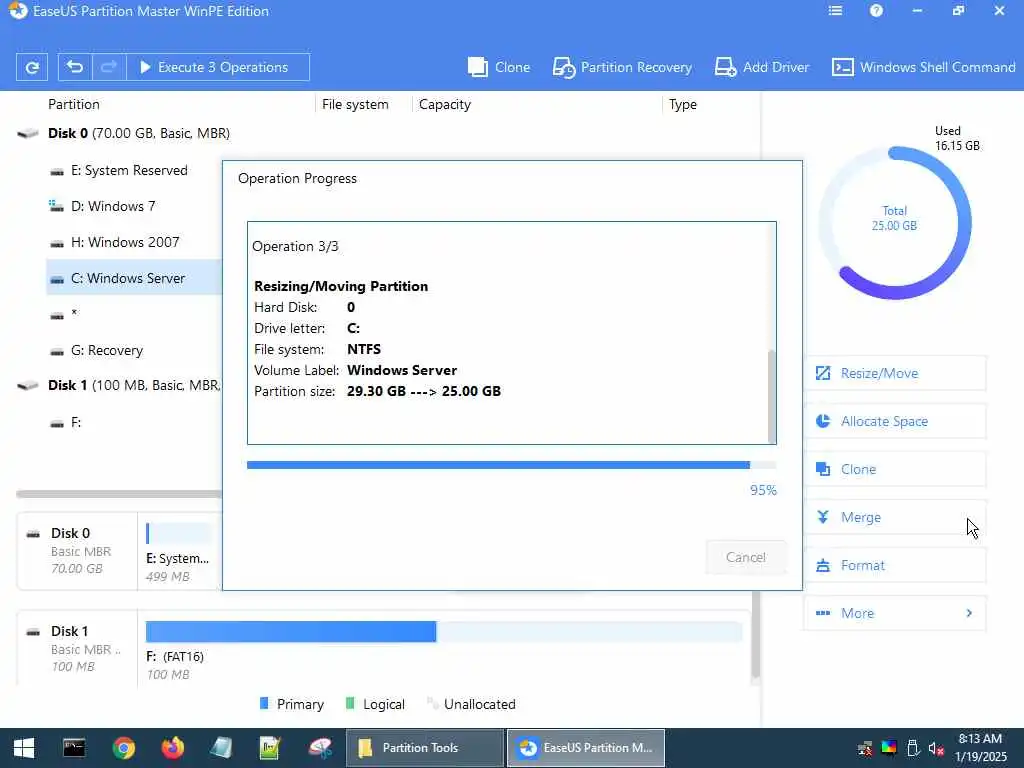The width and height of the screenshot is (1024, 768).
Task: Select E: System 499 MB block in disk map
Action: pyautogui.click(x=178, y=551)
